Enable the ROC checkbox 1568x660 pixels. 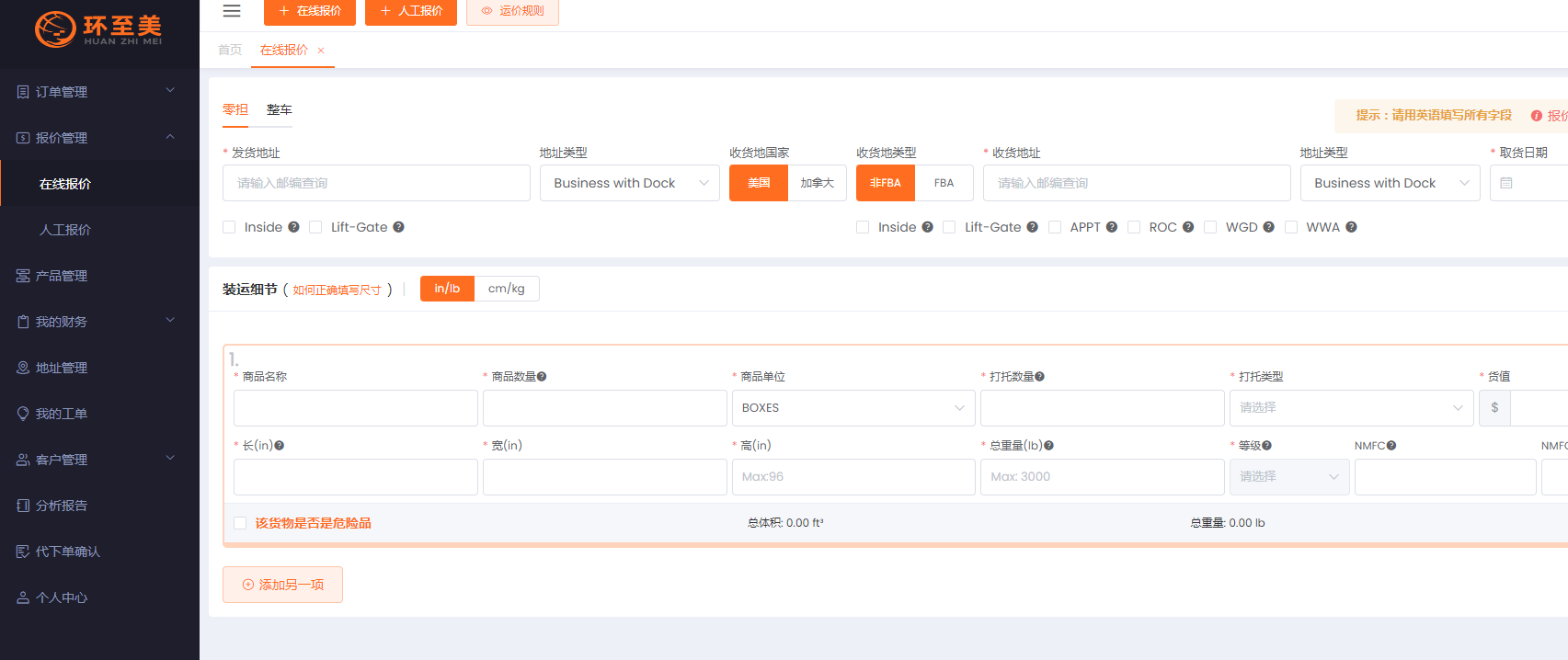click(1134, 227)
